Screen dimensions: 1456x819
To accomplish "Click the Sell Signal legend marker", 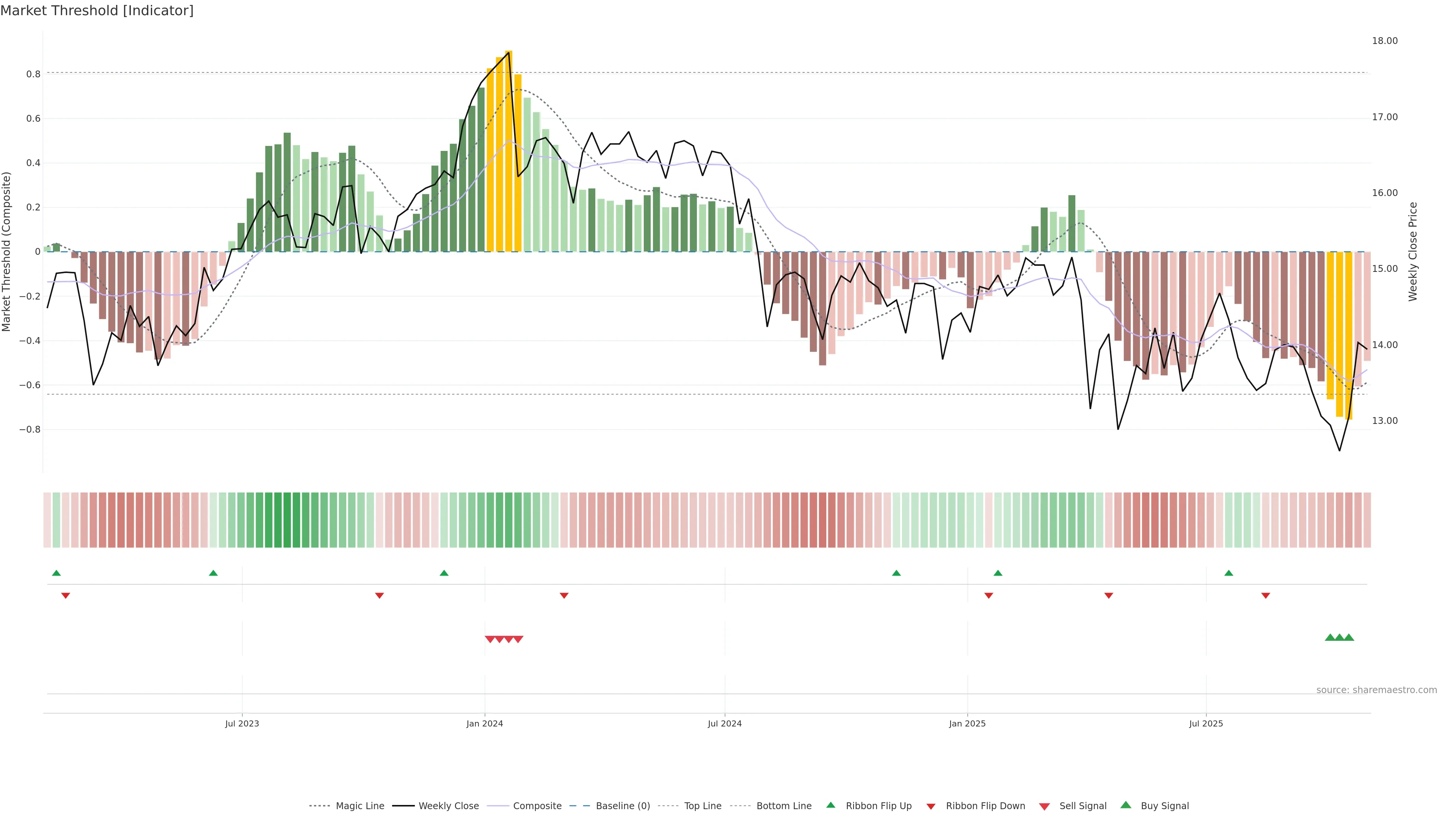I will 1045,806.
